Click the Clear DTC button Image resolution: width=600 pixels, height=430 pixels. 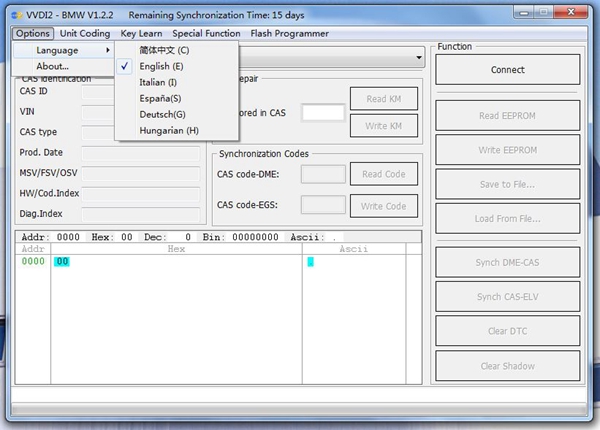[x=507, y=331]
